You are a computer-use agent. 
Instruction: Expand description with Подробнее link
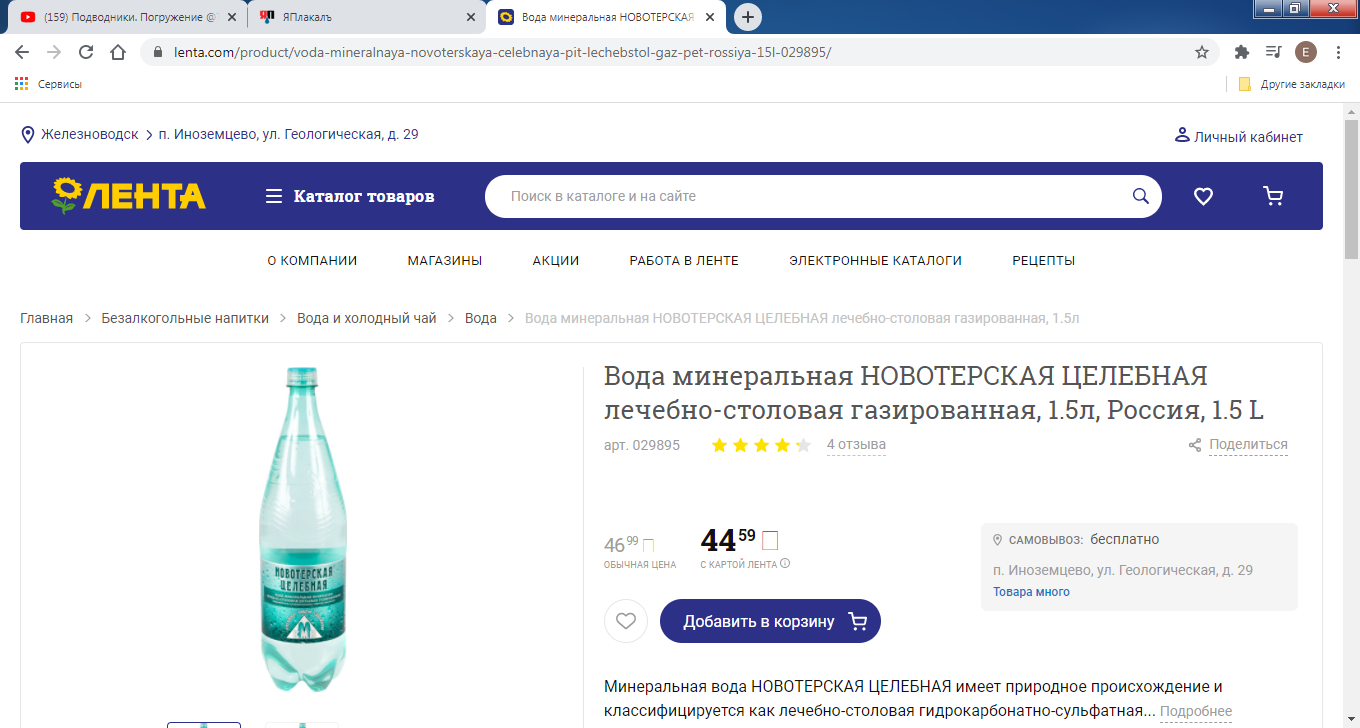click(1196, 712)
